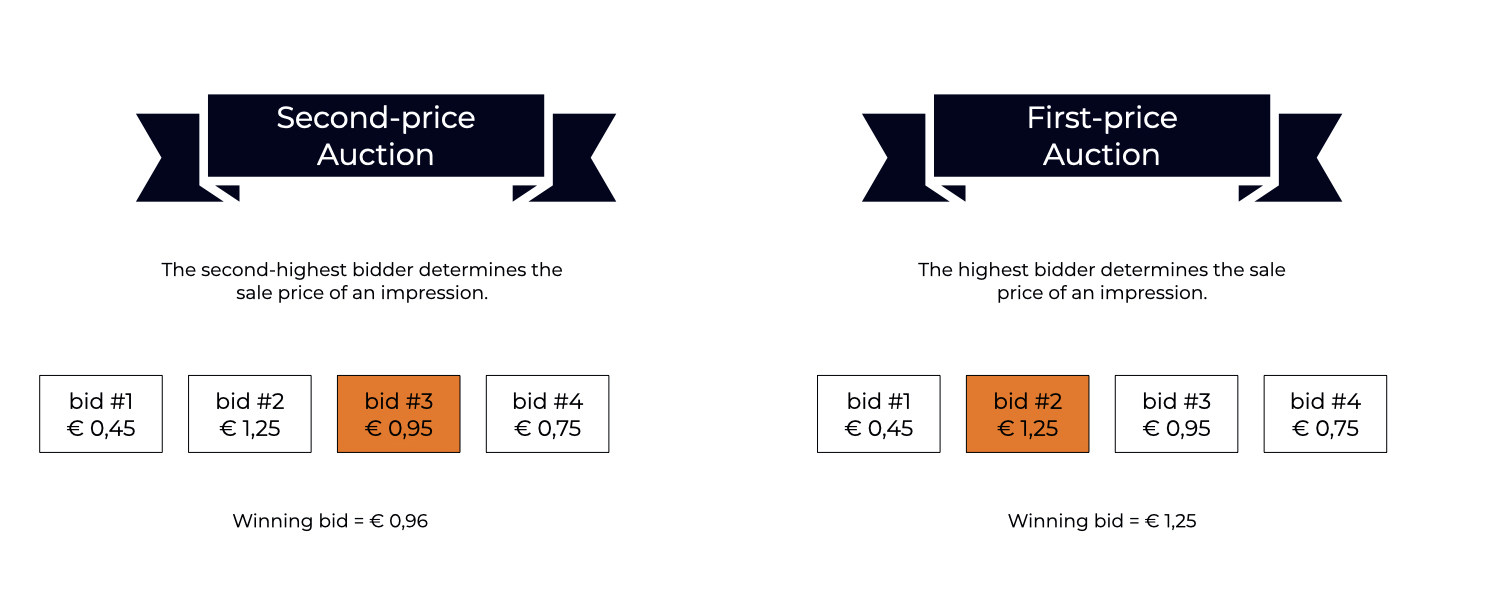Click orange bid #2 box €1,25
1487x592 pixels.
click(1028, 414)
